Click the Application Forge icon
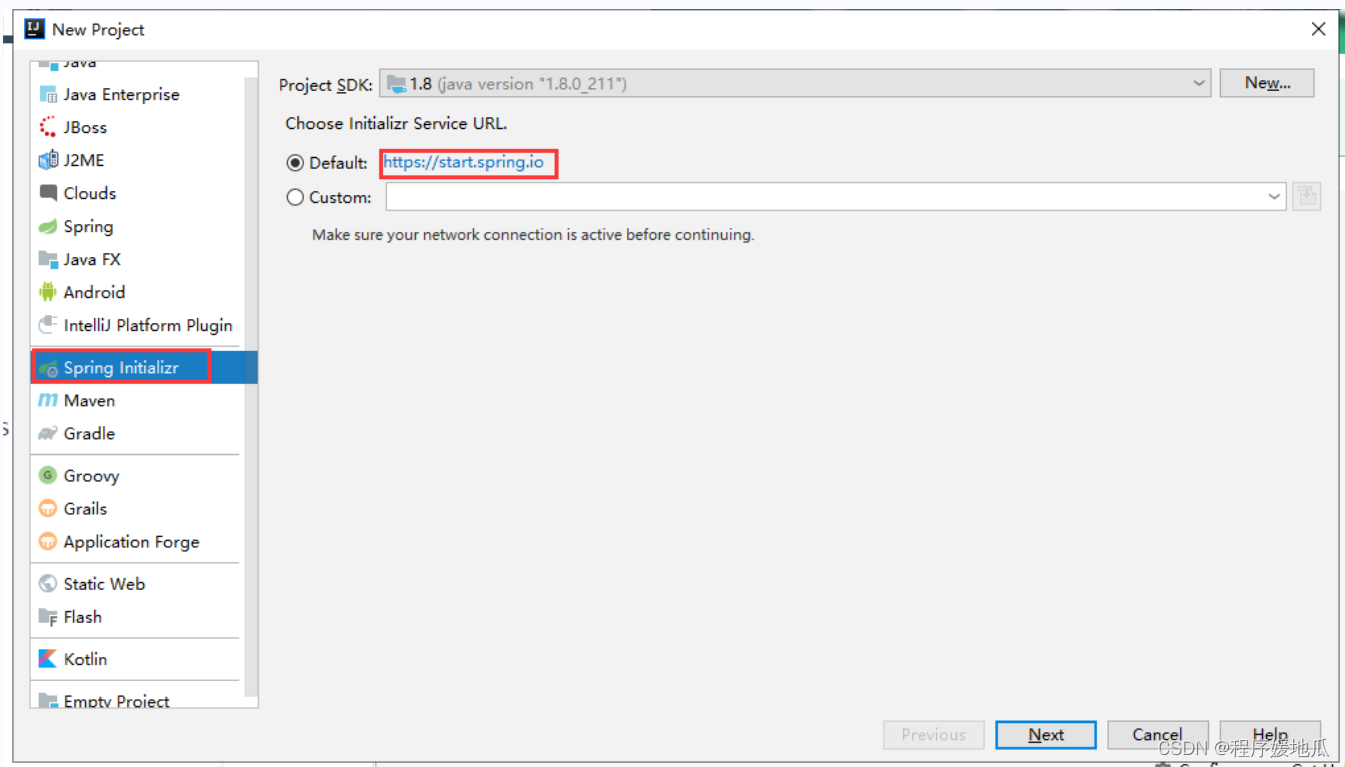 47,542
